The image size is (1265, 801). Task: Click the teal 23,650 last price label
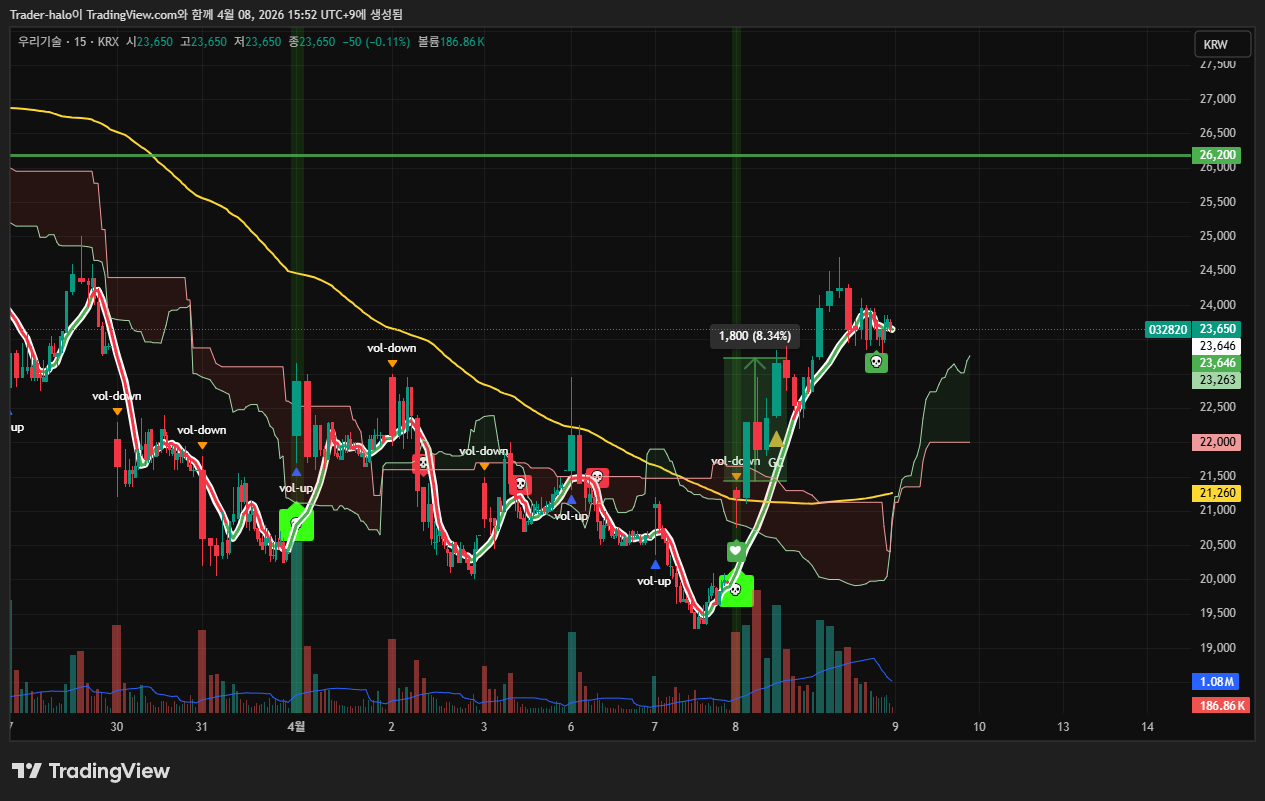1216,329
